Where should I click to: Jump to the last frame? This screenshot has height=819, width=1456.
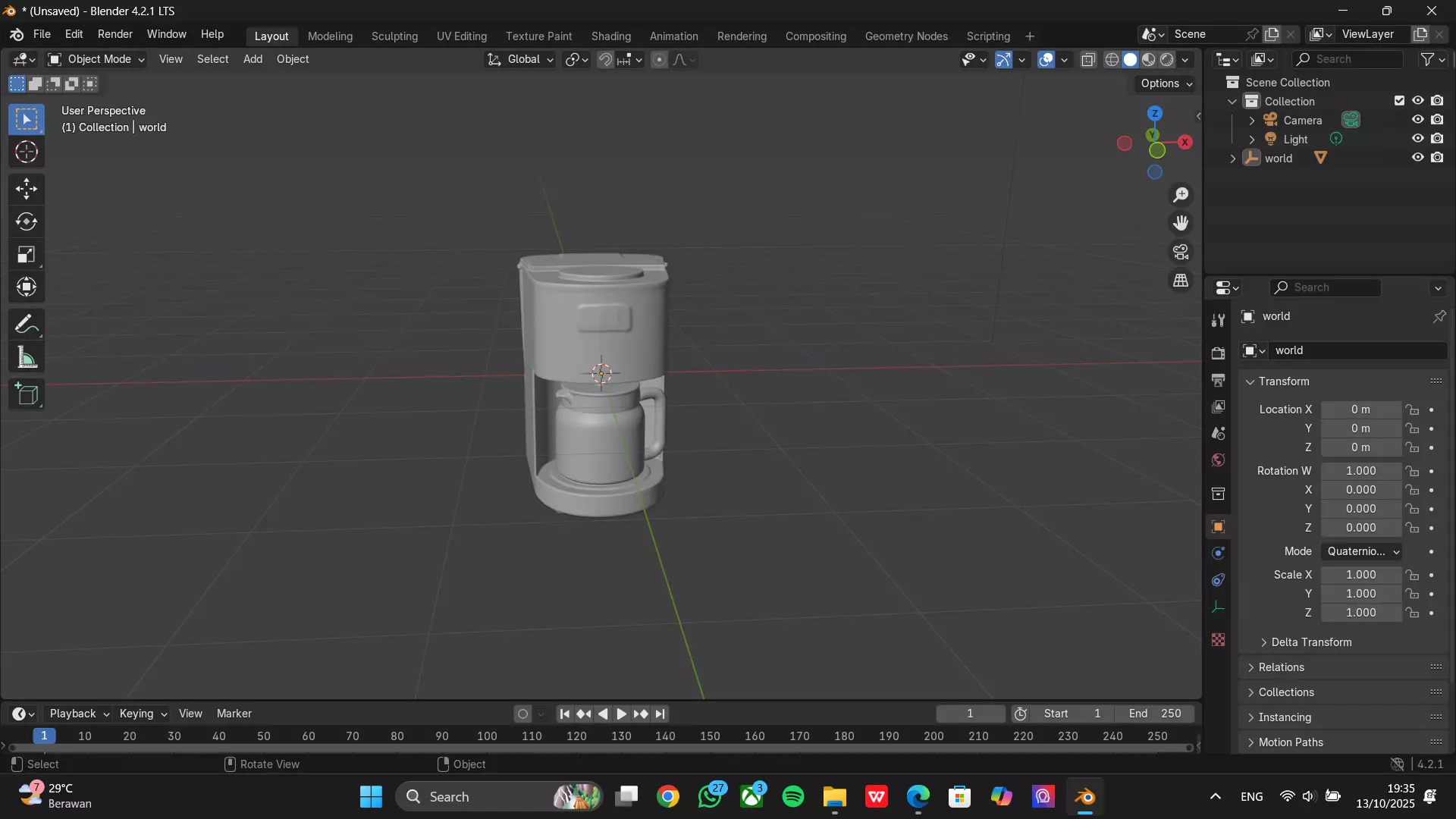pos(660,714)
